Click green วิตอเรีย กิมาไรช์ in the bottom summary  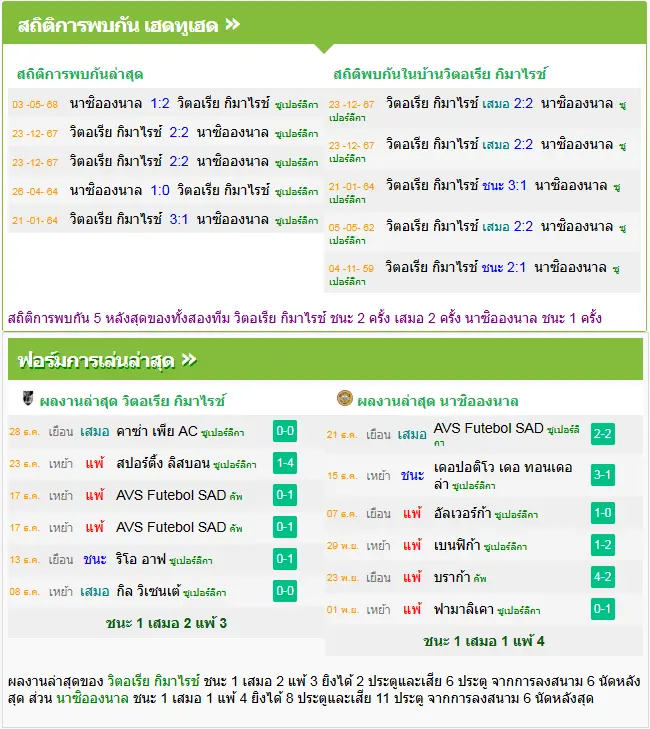[153, 682]
